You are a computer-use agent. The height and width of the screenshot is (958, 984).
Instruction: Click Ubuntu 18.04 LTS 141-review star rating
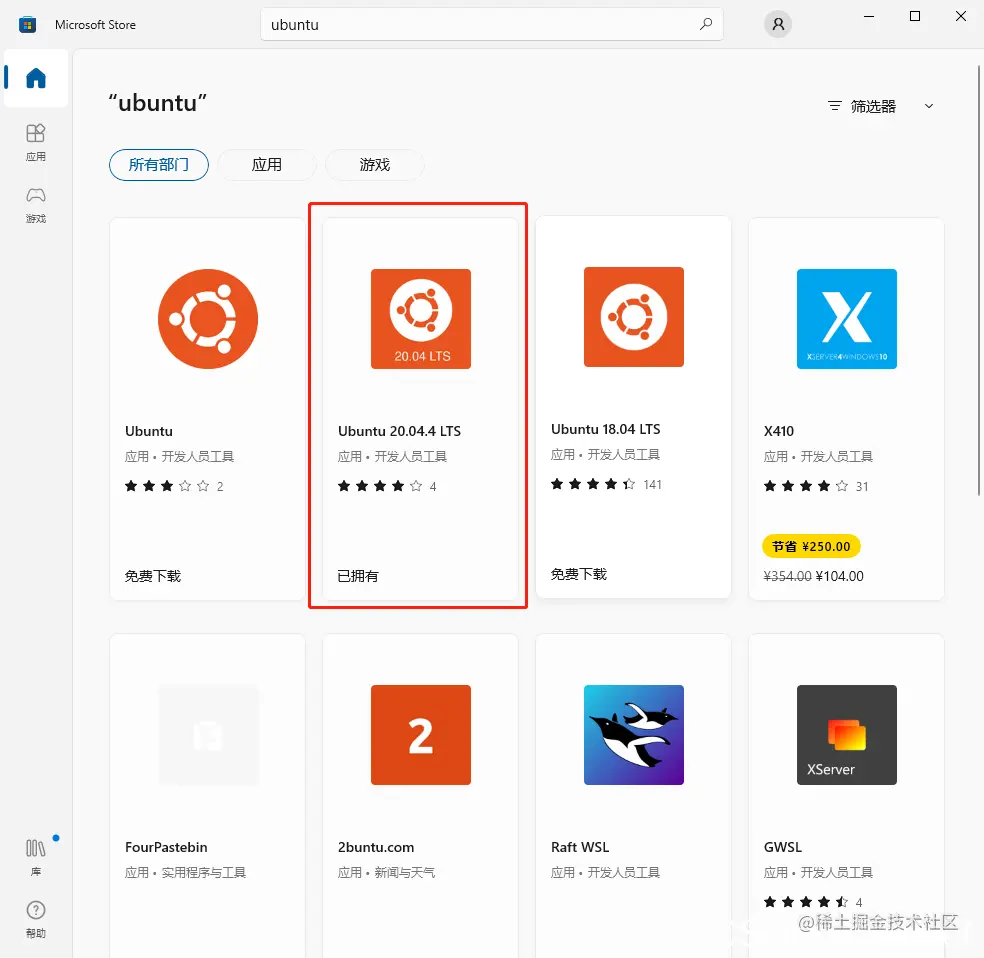pyautogui.click(x=606, y=484)
